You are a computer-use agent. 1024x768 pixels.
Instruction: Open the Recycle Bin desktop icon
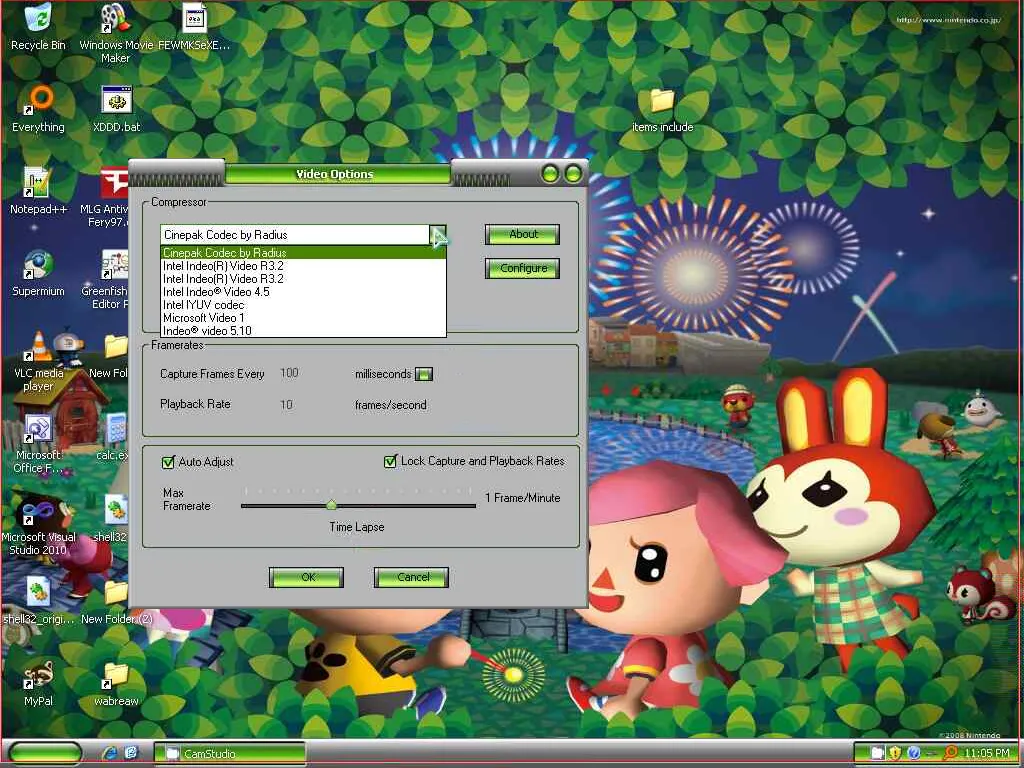[x=38, y=27]
